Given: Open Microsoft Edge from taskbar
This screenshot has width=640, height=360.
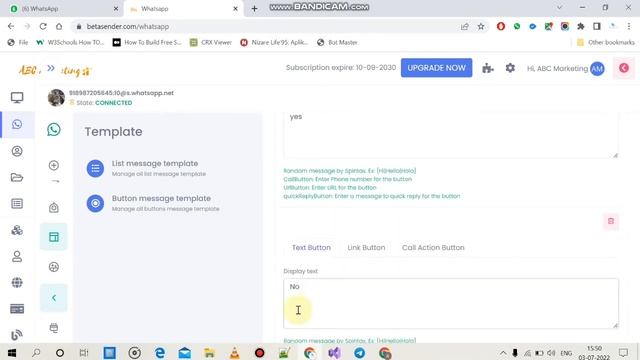Looking at the screenshot, I should 160,353.
